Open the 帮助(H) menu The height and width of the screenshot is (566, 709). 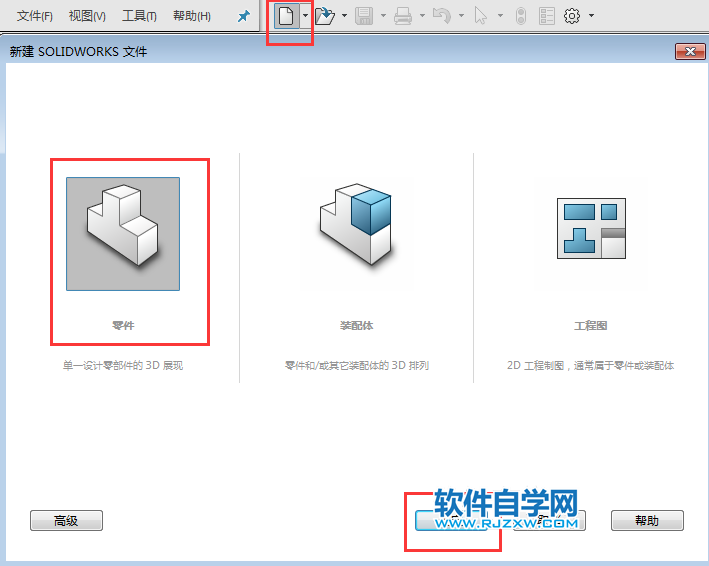(192, 16)
